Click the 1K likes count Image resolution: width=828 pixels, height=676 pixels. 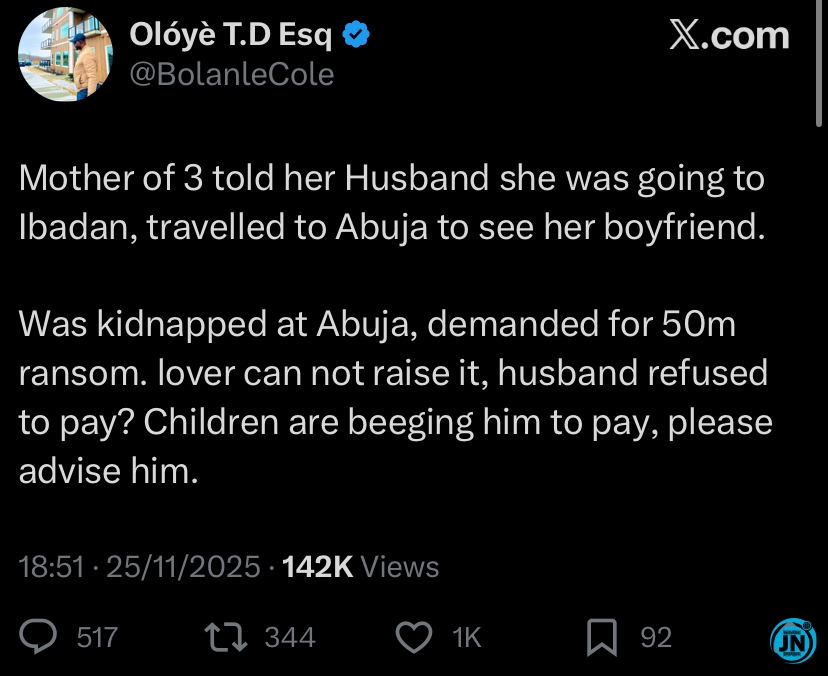click(x=467, y=637)
